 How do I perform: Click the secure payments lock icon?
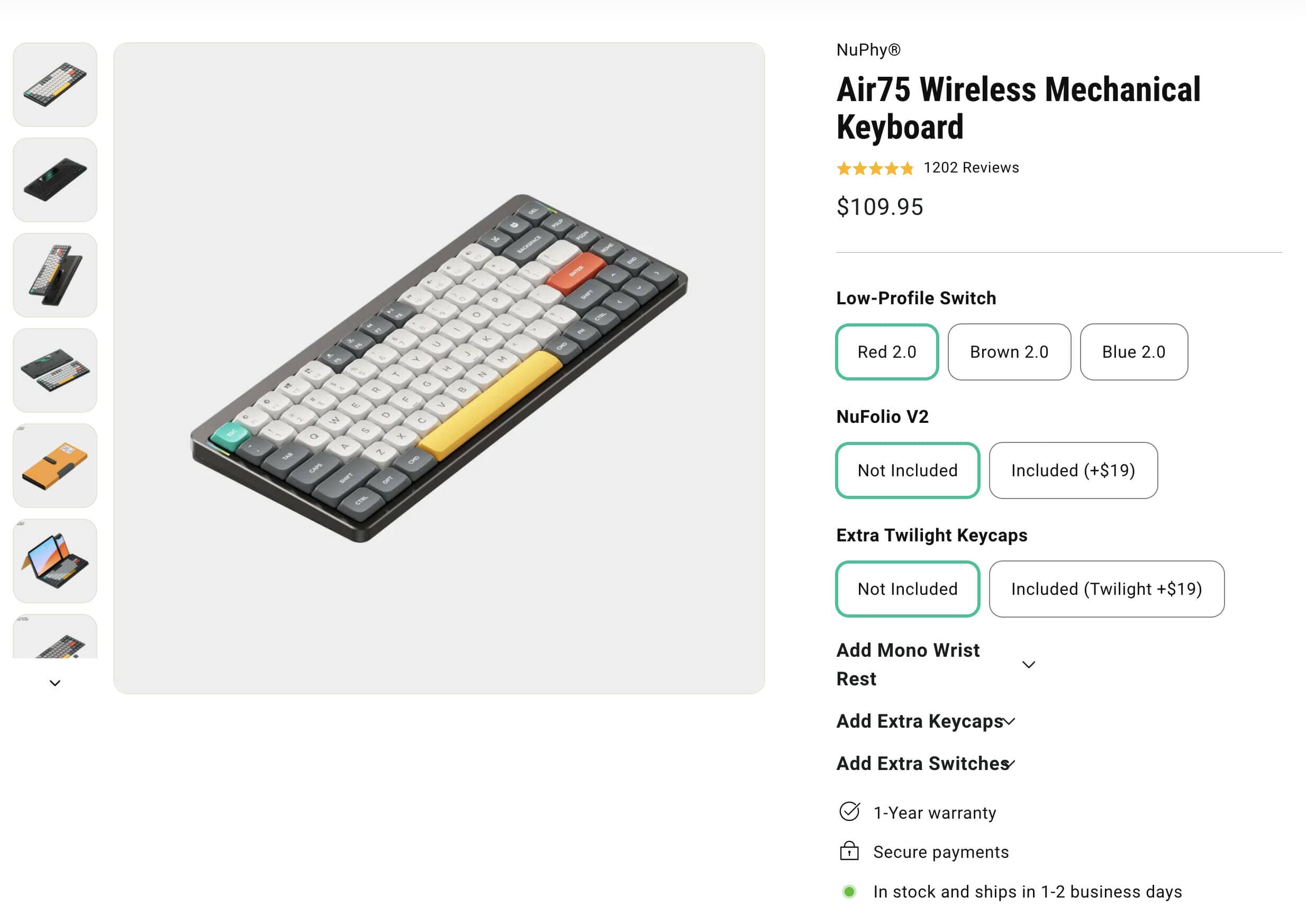[x=849, y=851]
